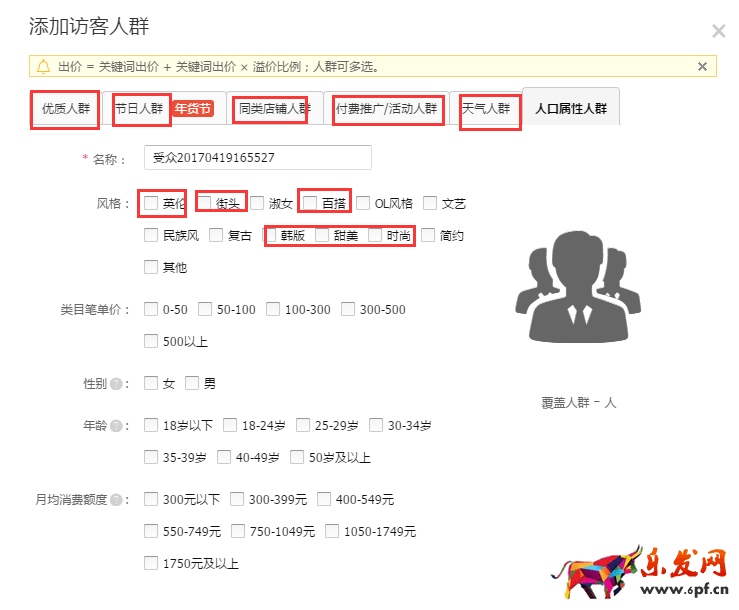Check the 30-34岁 age checkbox
Image resolution: width=739 pixels, height=610 pixels.
click(376, 425)
